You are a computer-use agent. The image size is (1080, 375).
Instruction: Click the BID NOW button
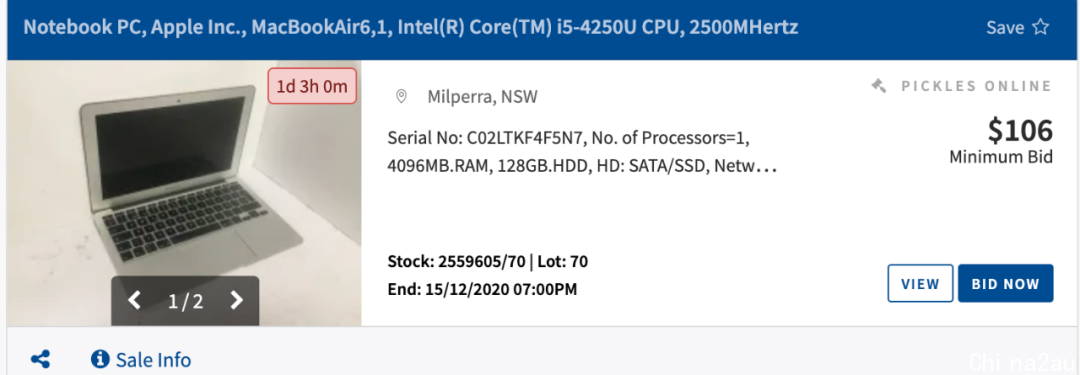pos(1006,283)
